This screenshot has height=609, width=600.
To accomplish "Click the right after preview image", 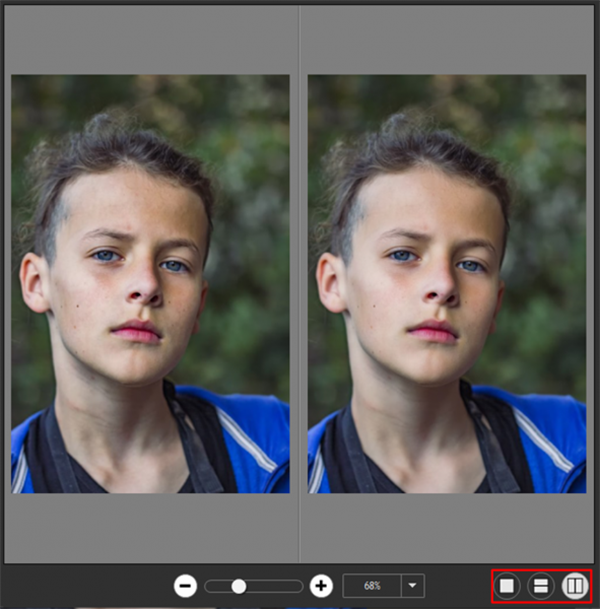I will (447, 284).
